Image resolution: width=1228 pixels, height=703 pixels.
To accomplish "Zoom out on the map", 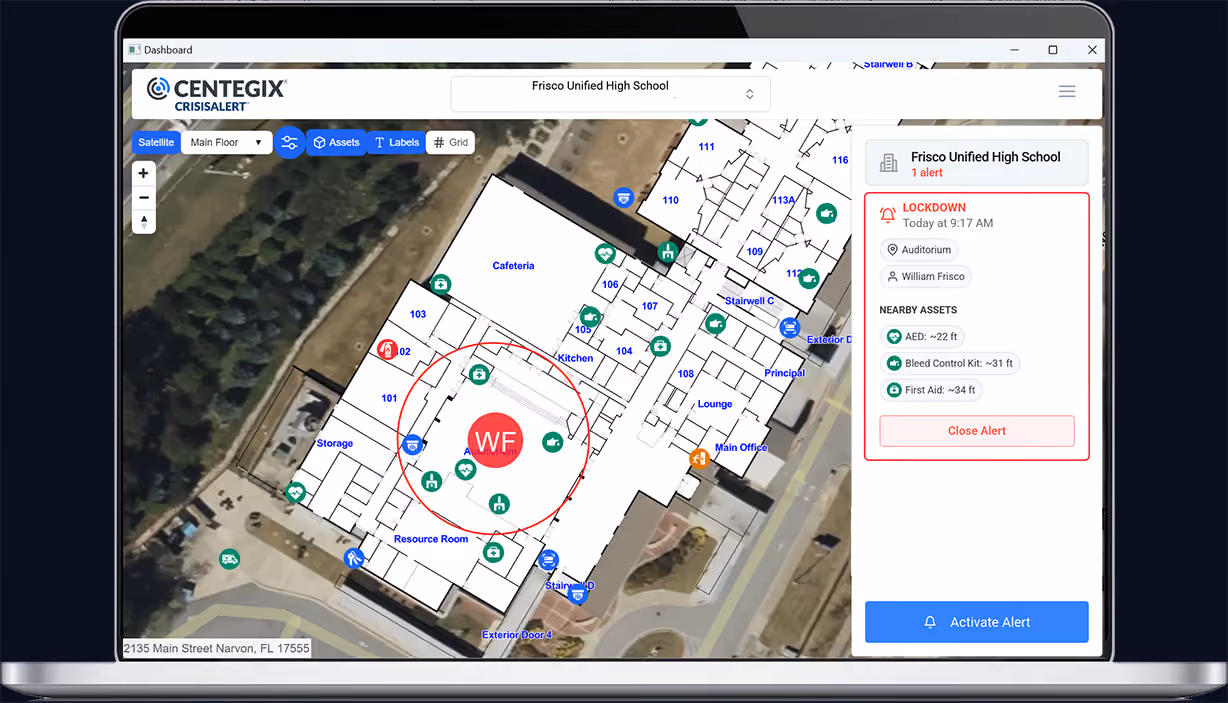I will coord(144,197).
